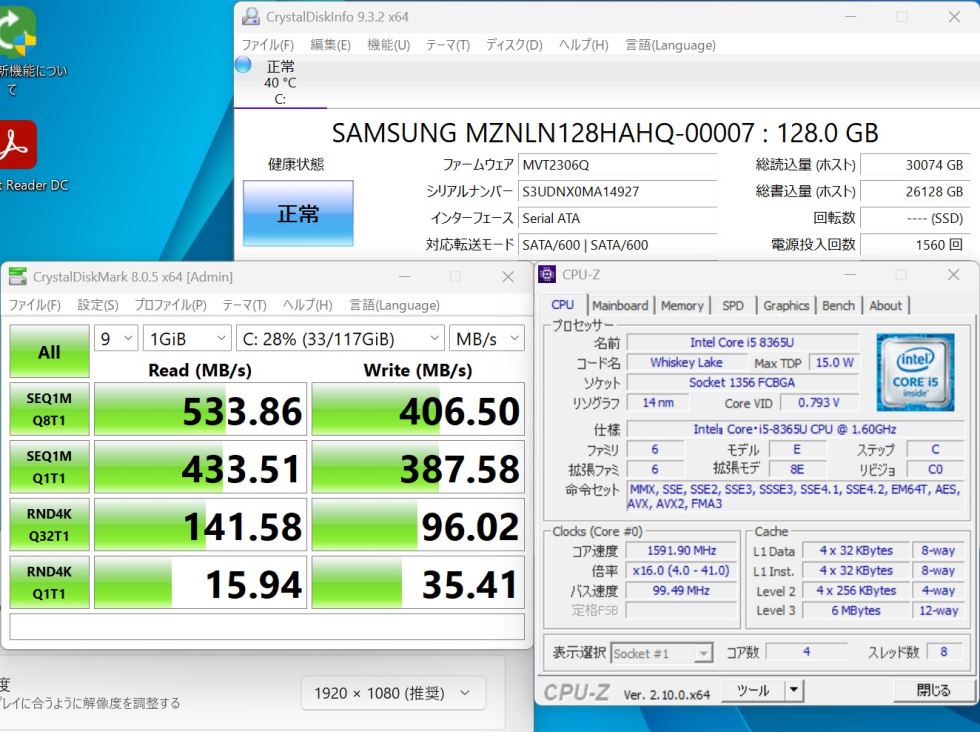Expand the ツール dropdown arrow in CPU-Z
The width and height of the screenshot is (980, 732).
[794, 690]
